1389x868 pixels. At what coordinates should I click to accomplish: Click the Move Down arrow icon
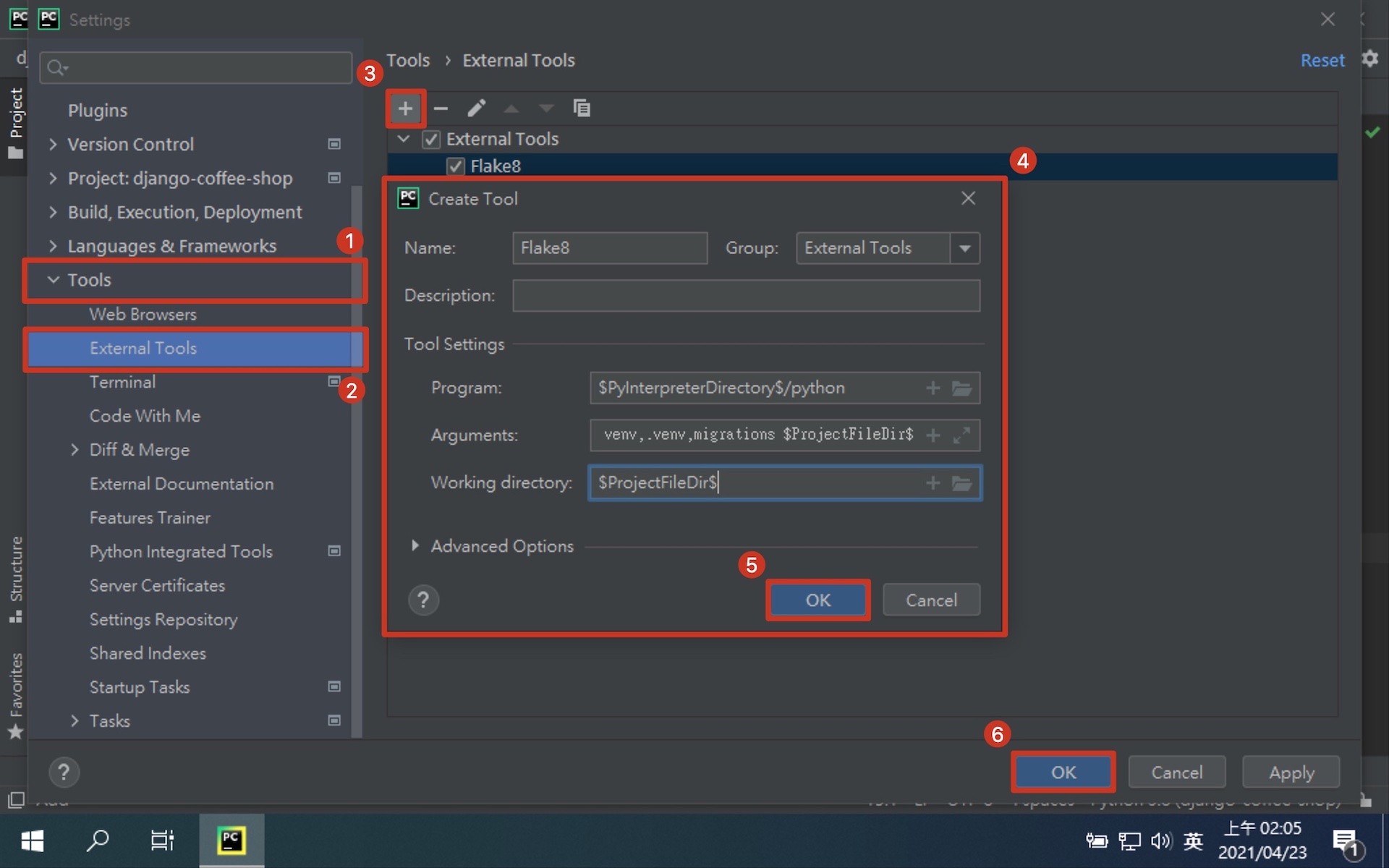(546, 109)
